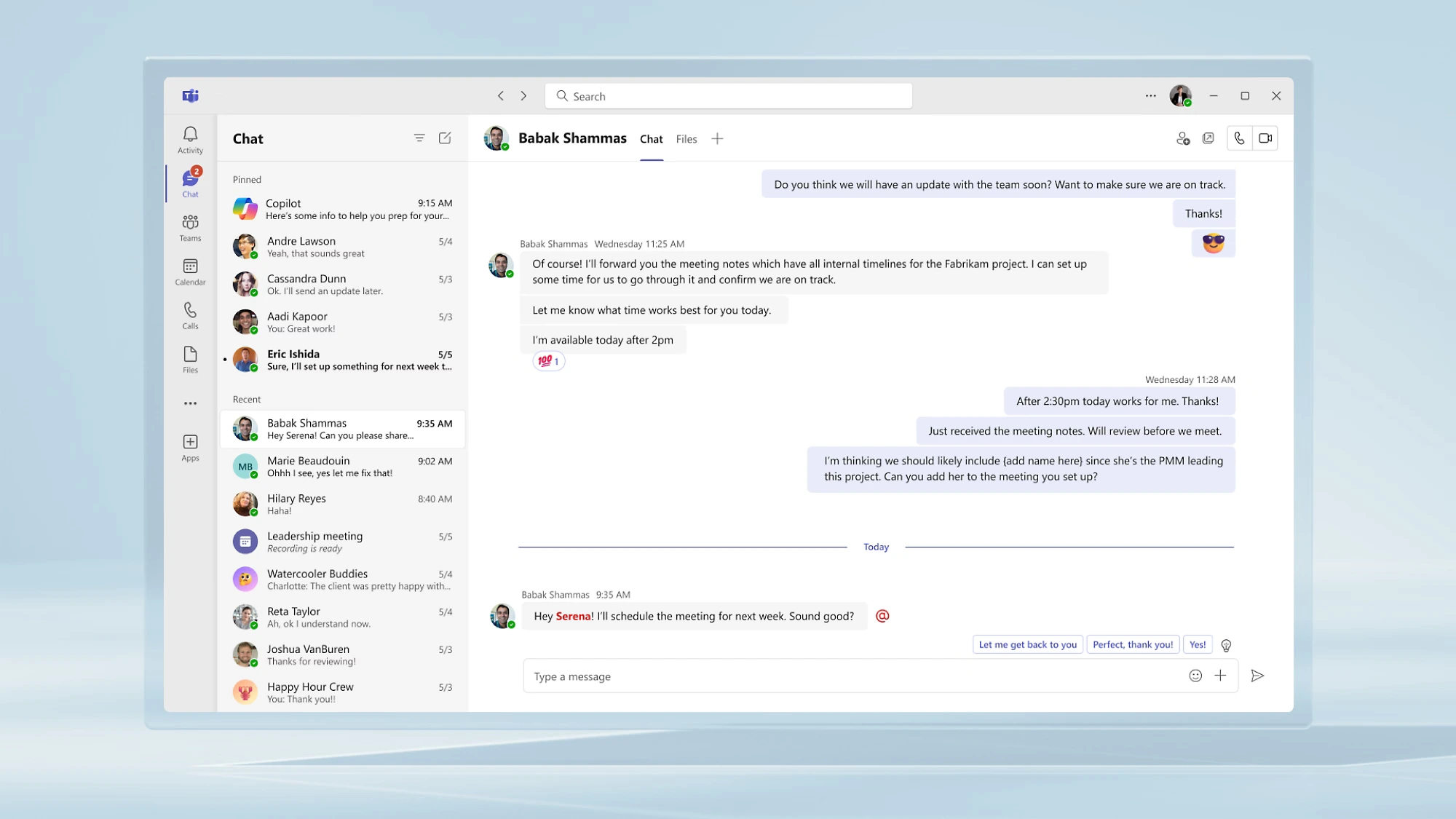Start a new chat compose icon

pyautogui.click(x=445, y=138)
